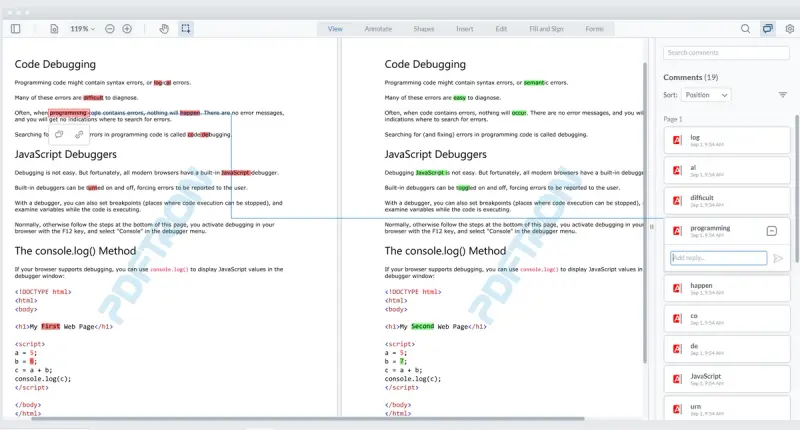Open the comments filter icon

pos(783,95)
